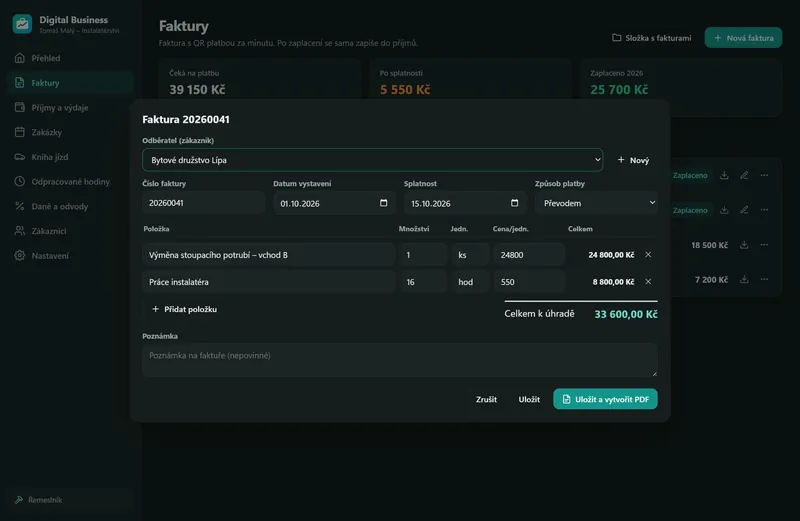Go to Příjmy a výdaje
The image size is (800, 521).
pos(70,108)
